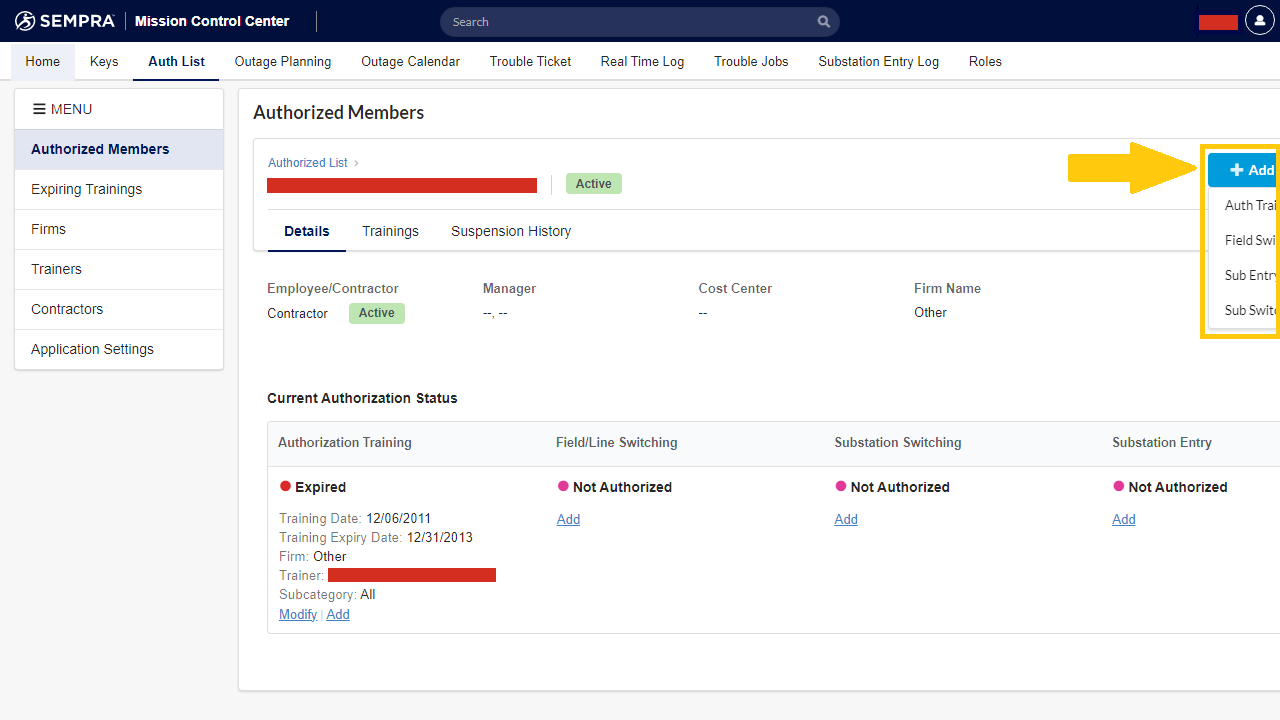Click Add link under Substation Switching
Screen dimensions: 1280x720
pos(846,519)
